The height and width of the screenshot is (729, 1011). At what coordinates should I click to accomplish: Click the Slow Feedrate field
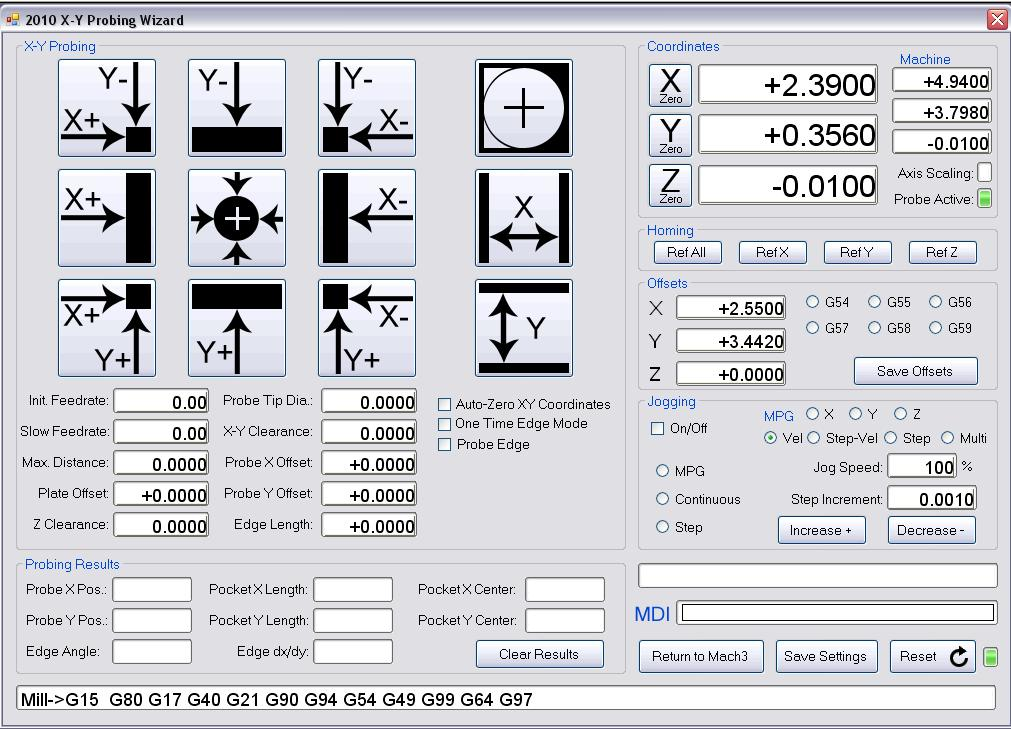pos(161,432)
